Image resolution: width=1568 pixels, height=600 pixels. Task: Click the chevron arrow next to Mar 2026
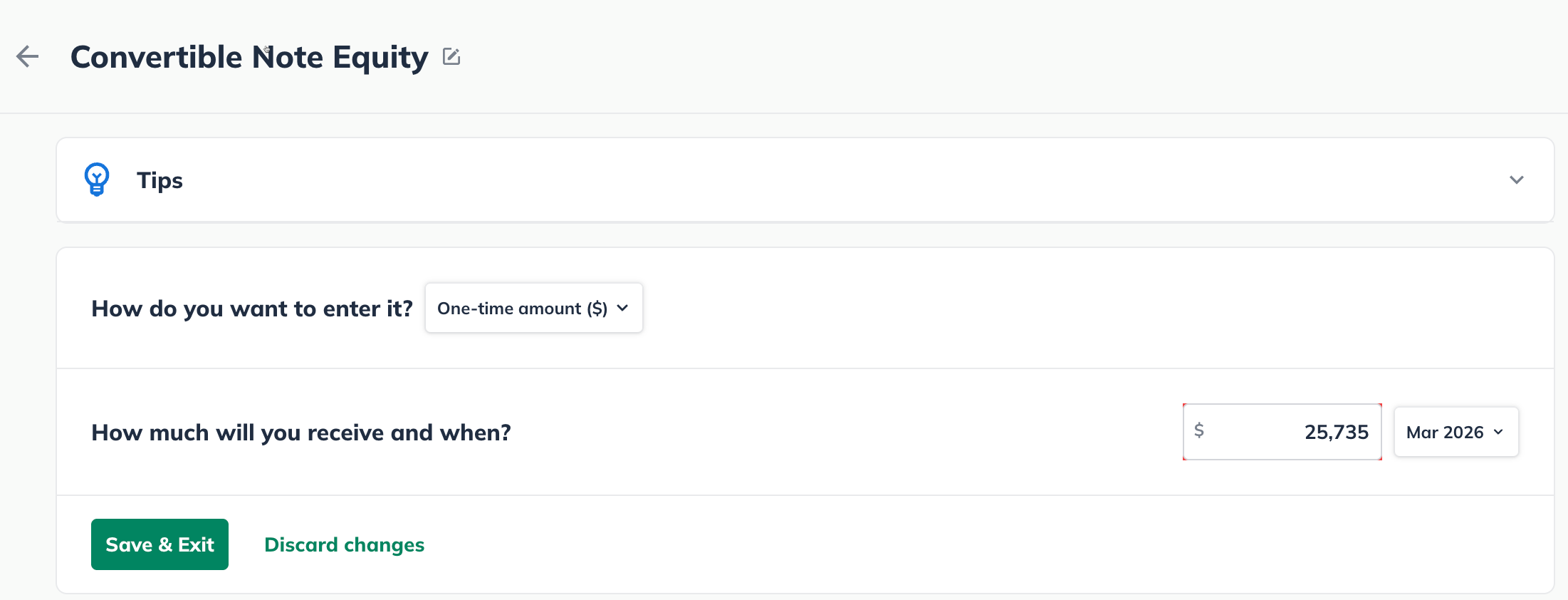coord(1498,432)
